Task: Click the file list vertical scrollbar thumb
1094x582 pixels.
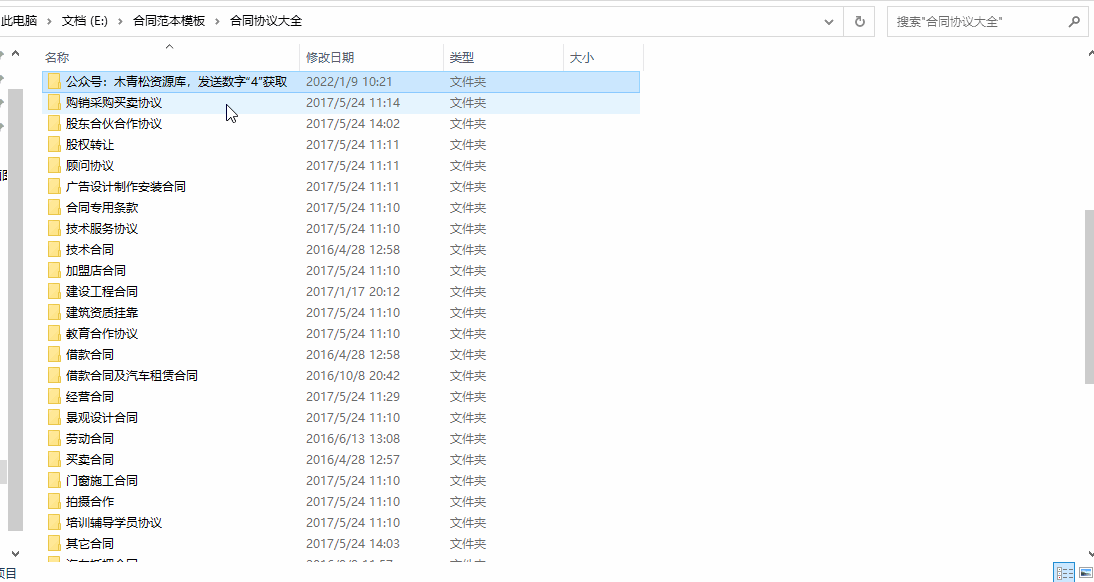Action: [1089, 296]
